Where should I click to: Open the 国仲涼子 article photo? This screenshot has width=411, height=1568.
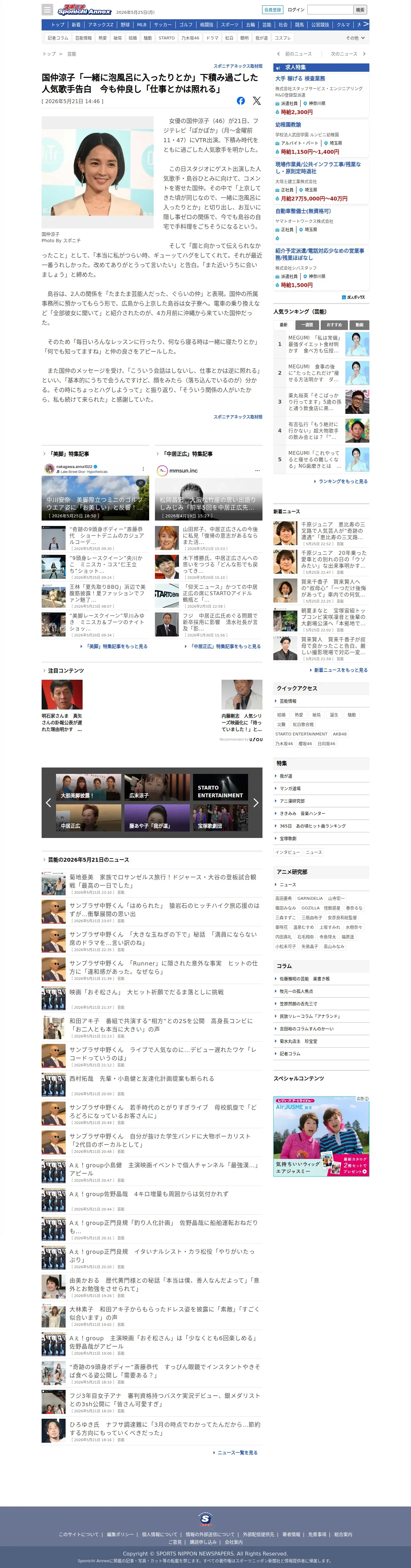[97, 172]
